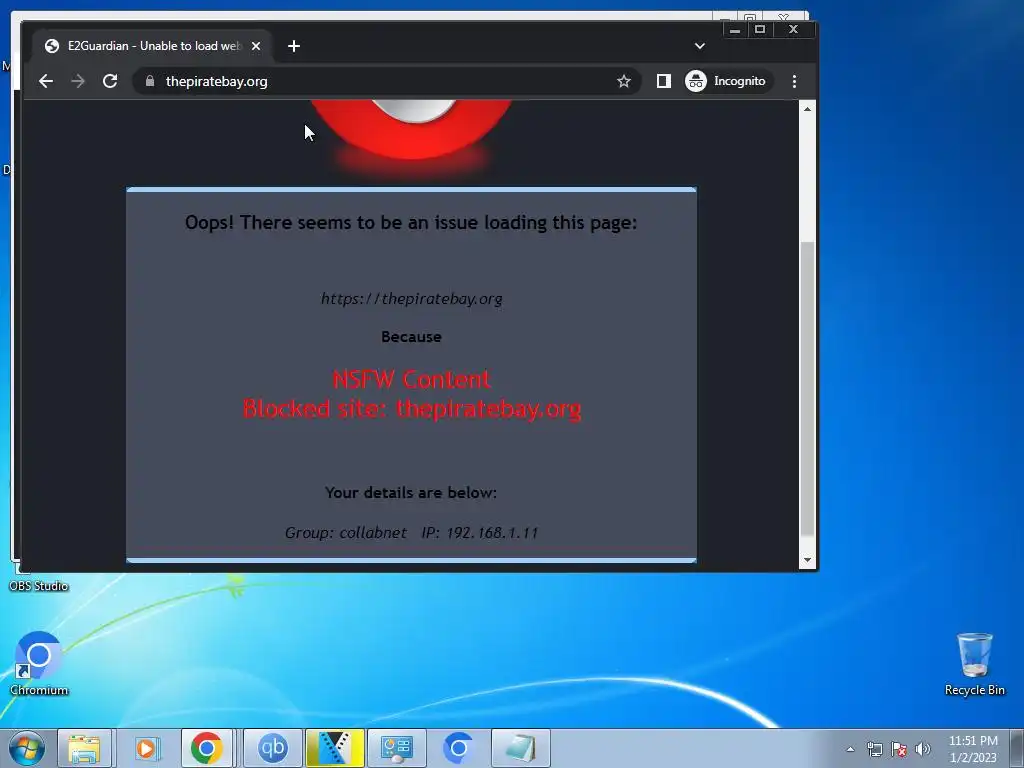This screenshot has height=768, width=1024.
Task: Click the https://thepiratebay.org URL text
Action: pyautogui.click(x=411, y=298)
